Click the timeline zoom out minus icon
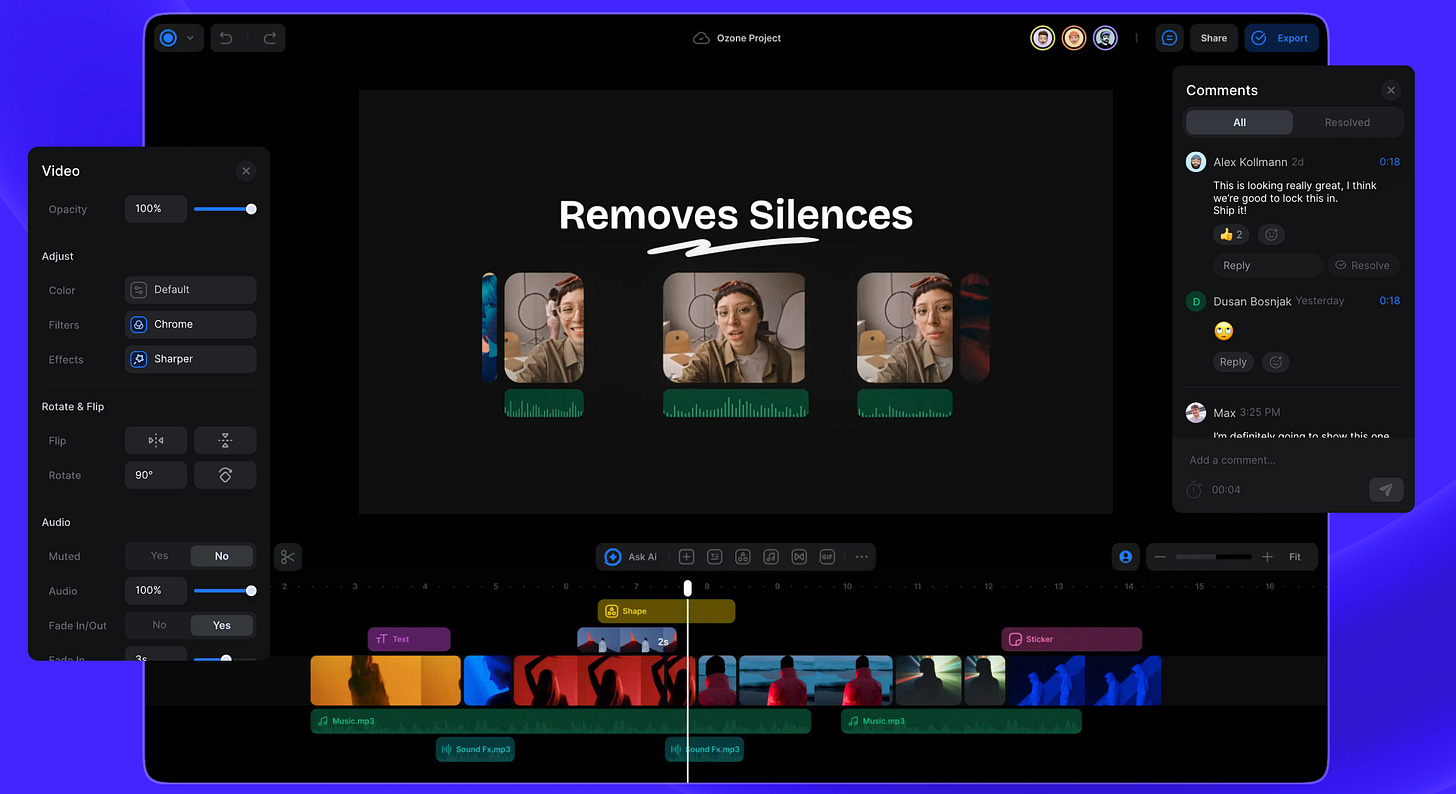This screenshot has width=1456, height=794. (1160, 557)
